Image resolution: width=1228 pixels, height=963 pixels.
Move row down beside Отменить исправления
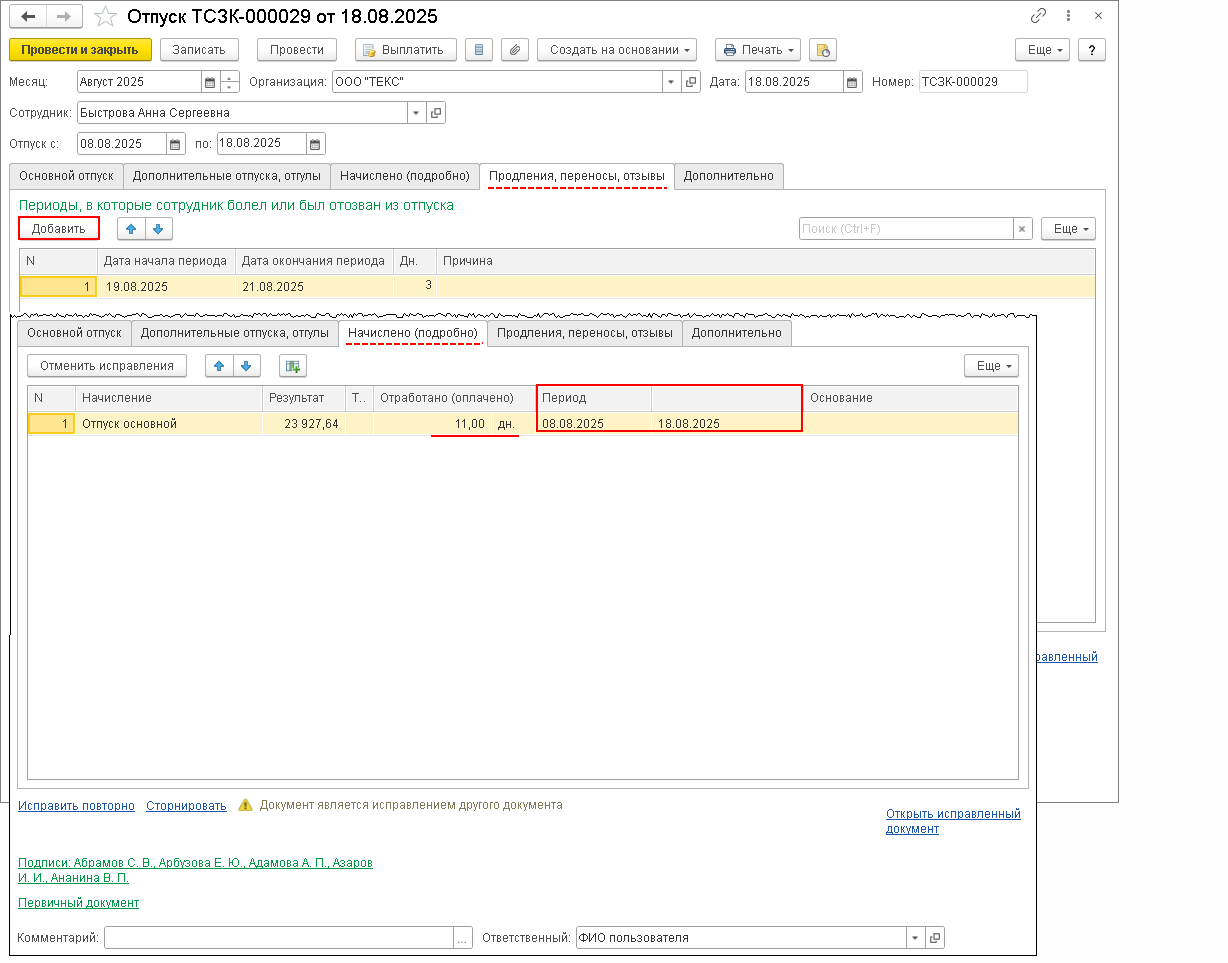click(x=247, y=366)
